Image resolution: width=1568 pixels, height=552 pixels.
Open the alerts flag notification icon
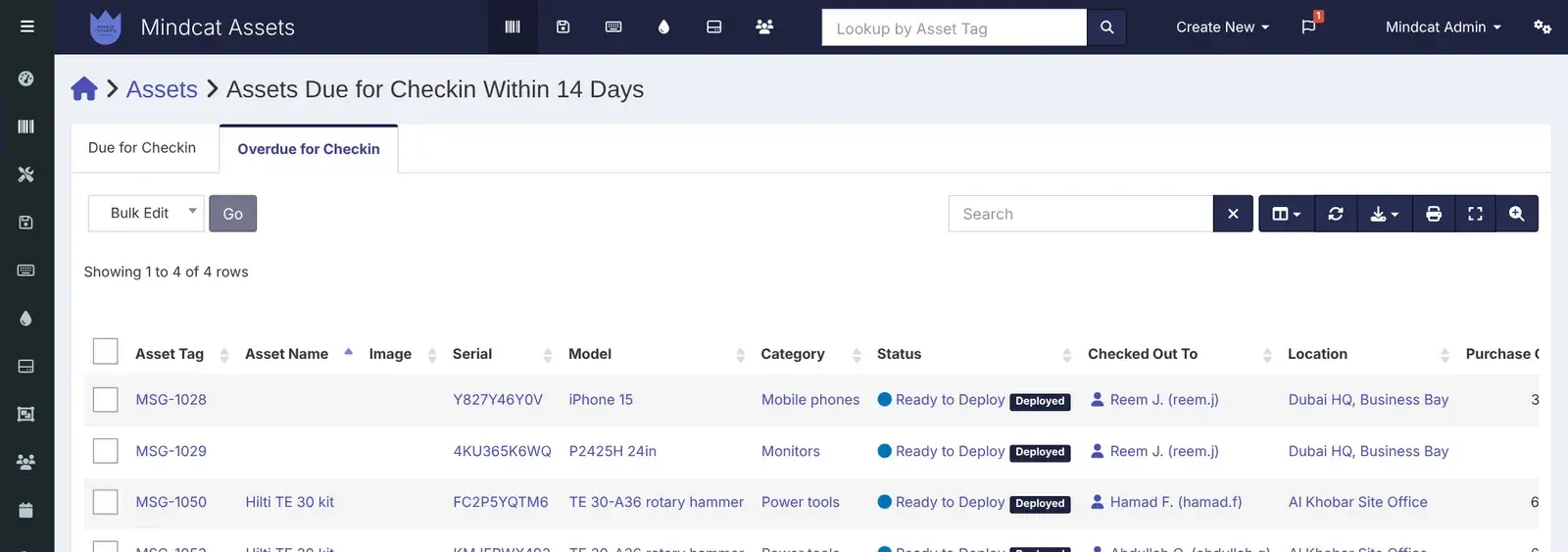(x=1308, y=26)
